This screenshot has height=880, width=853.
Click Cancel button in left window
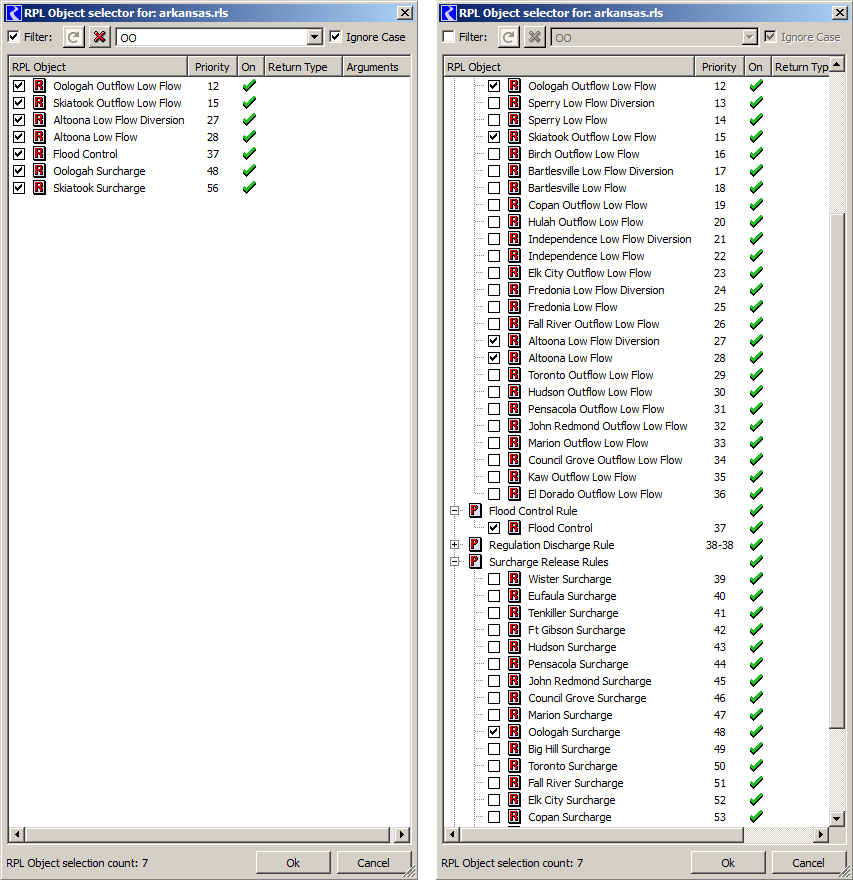tap(374, 863)
